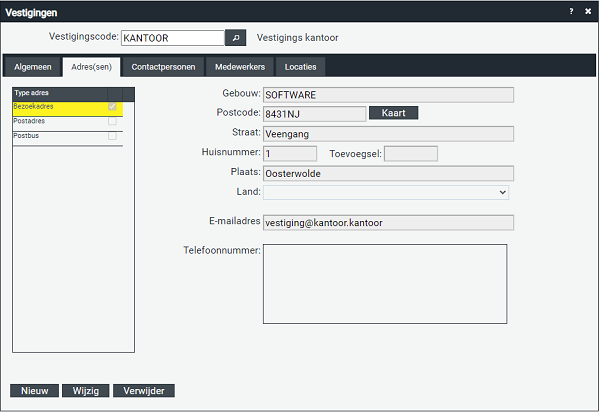Screen dimensions: 600x412
Task: Select the Adres(sen) tab
Action: pos(91,67)
